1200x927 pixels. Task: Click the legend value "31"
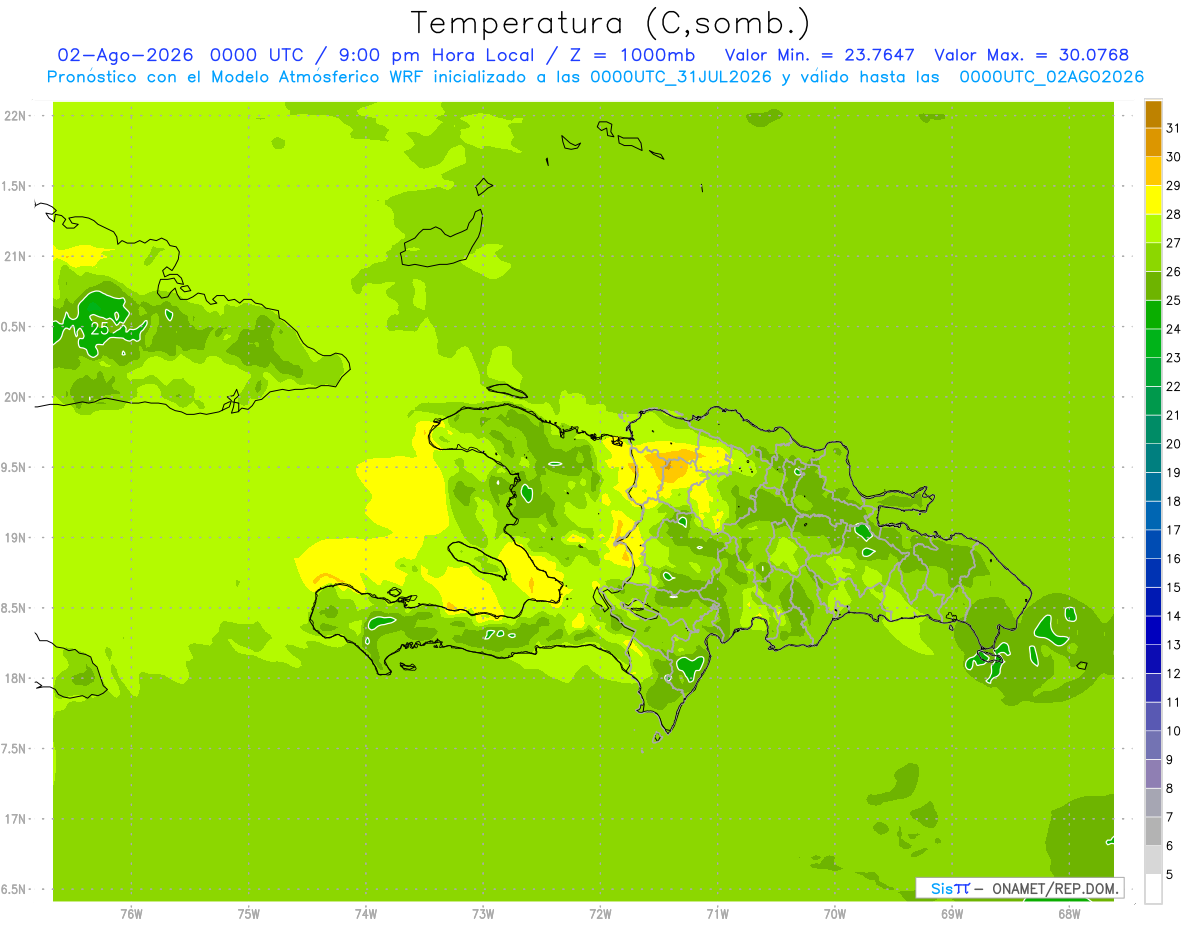[x=1174, y=128]
